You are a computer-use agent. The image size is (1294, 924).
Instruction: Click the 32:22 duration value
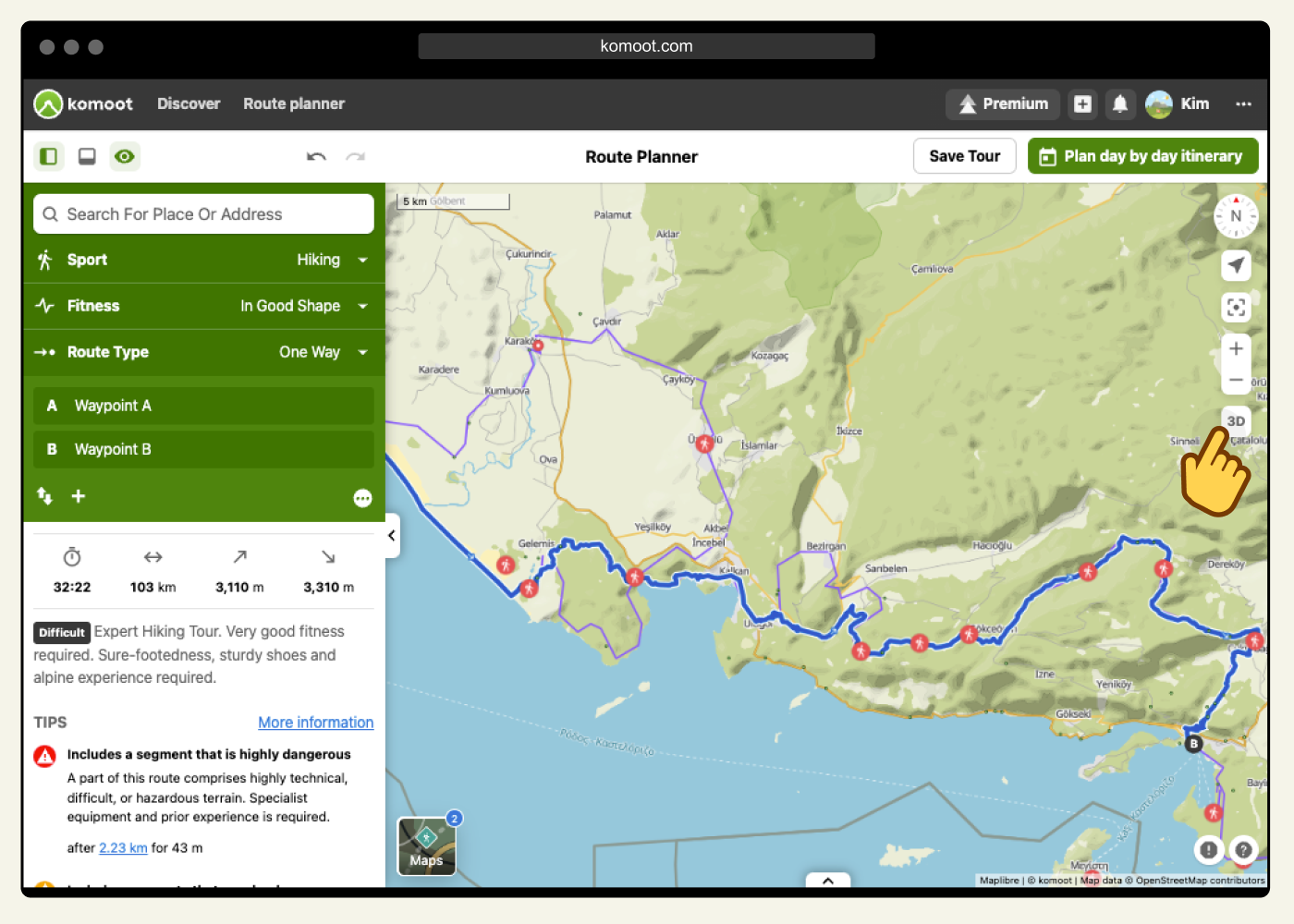[72, 588]
